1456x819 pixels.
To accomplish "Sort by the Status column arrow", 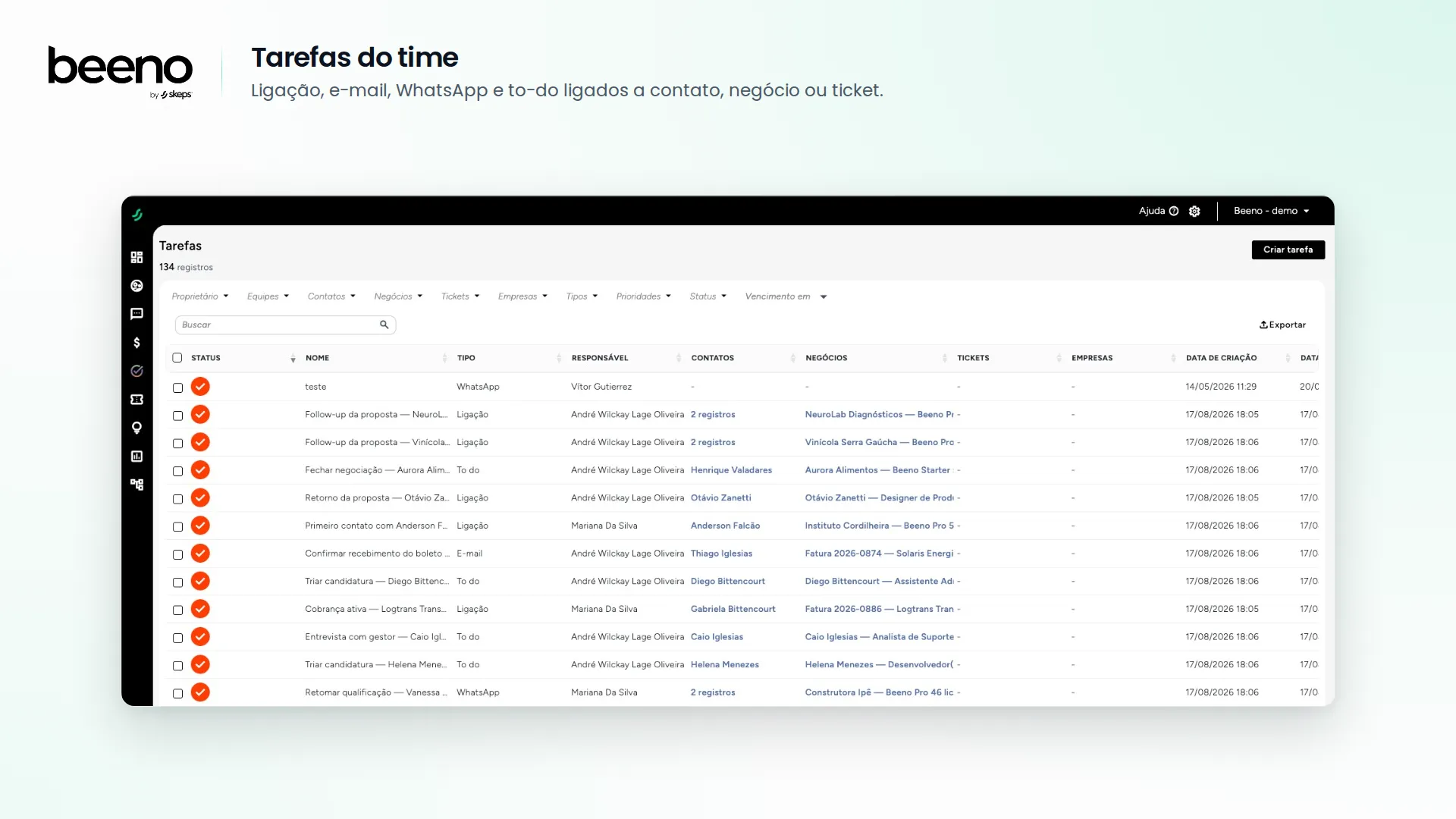I will (293, 359).
